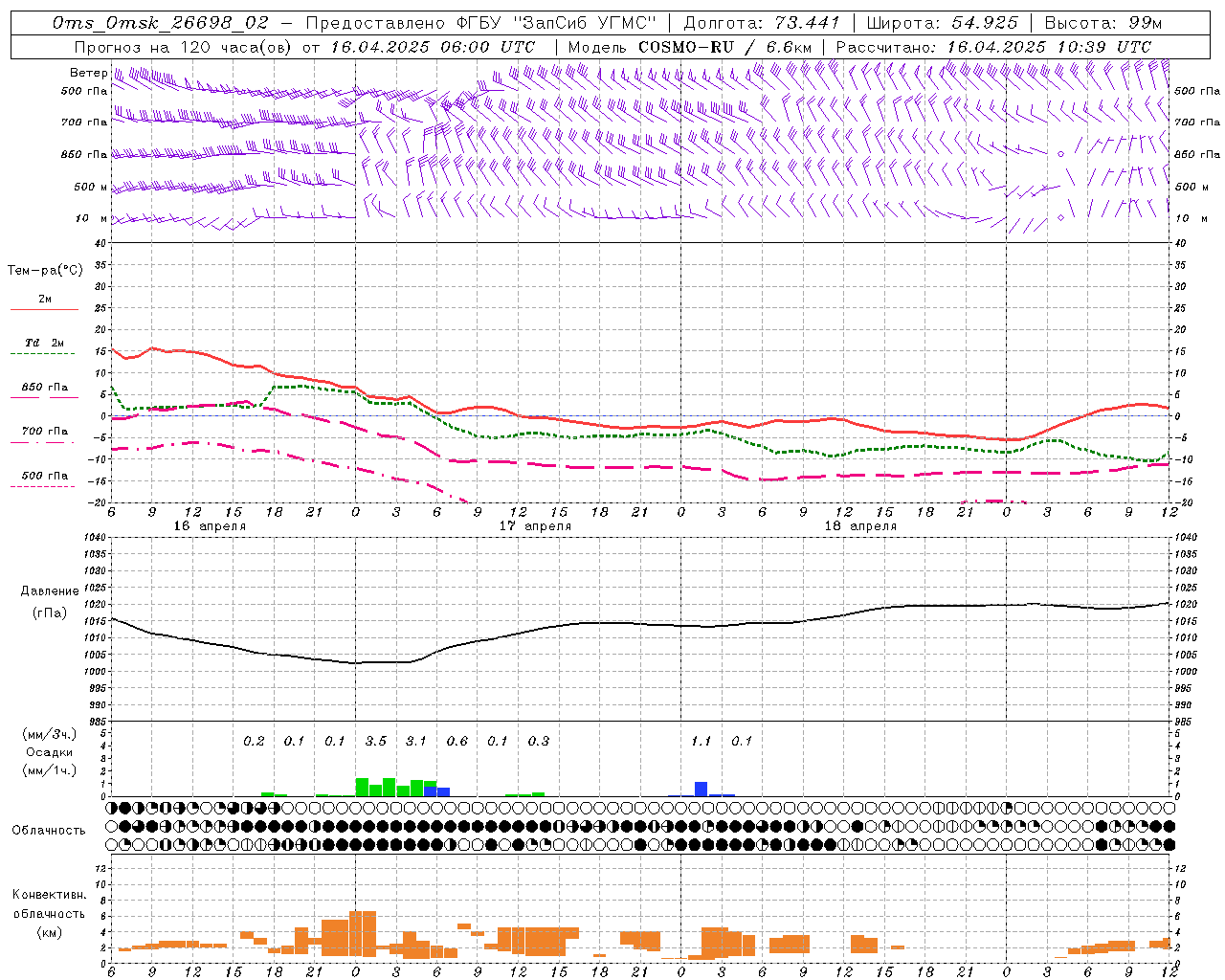The width and height of the screenshot is (1225, 980).
Task: Click the Прогноз на 120 часа(ов) text
Action: [184, 47]
